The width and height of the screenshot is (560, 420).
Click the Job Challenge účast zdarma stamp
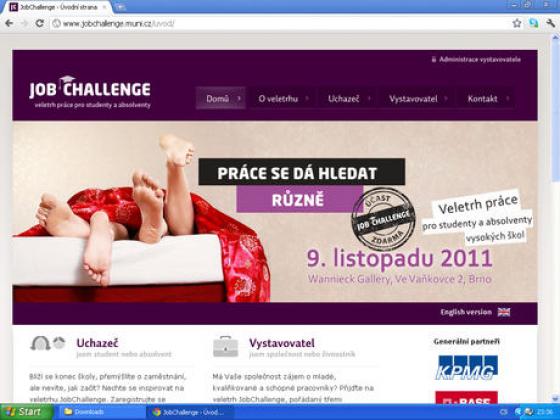[384, 219]
